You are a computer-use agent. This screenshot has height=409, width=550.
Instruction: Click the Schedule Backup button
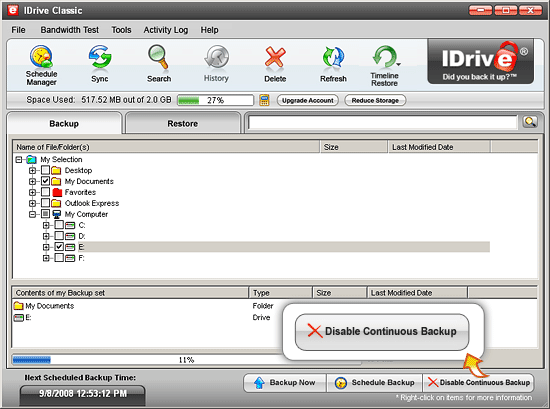pos(374,383)
